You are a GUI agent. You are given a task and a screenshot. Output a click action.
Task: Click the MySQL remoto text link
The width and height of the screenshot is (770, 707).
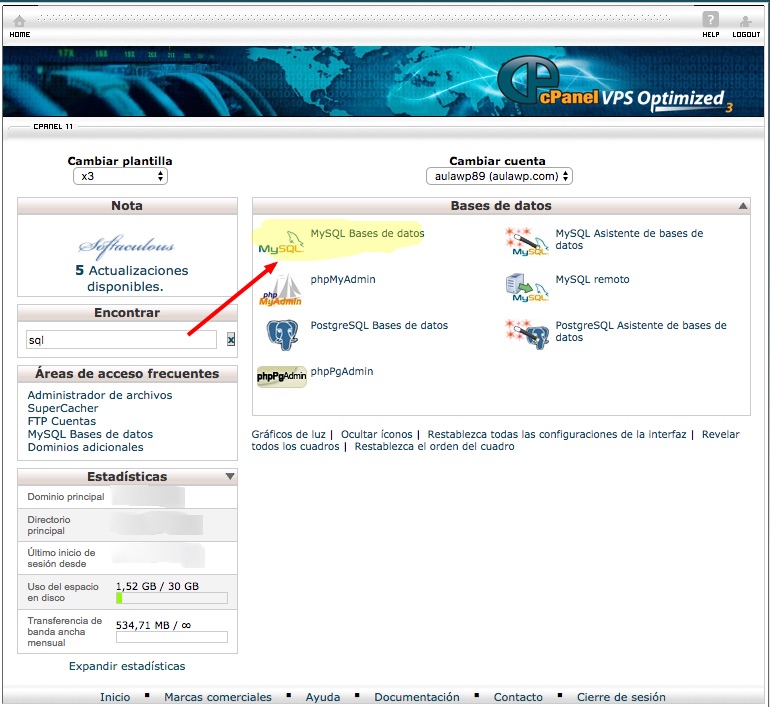coord(592,279)
